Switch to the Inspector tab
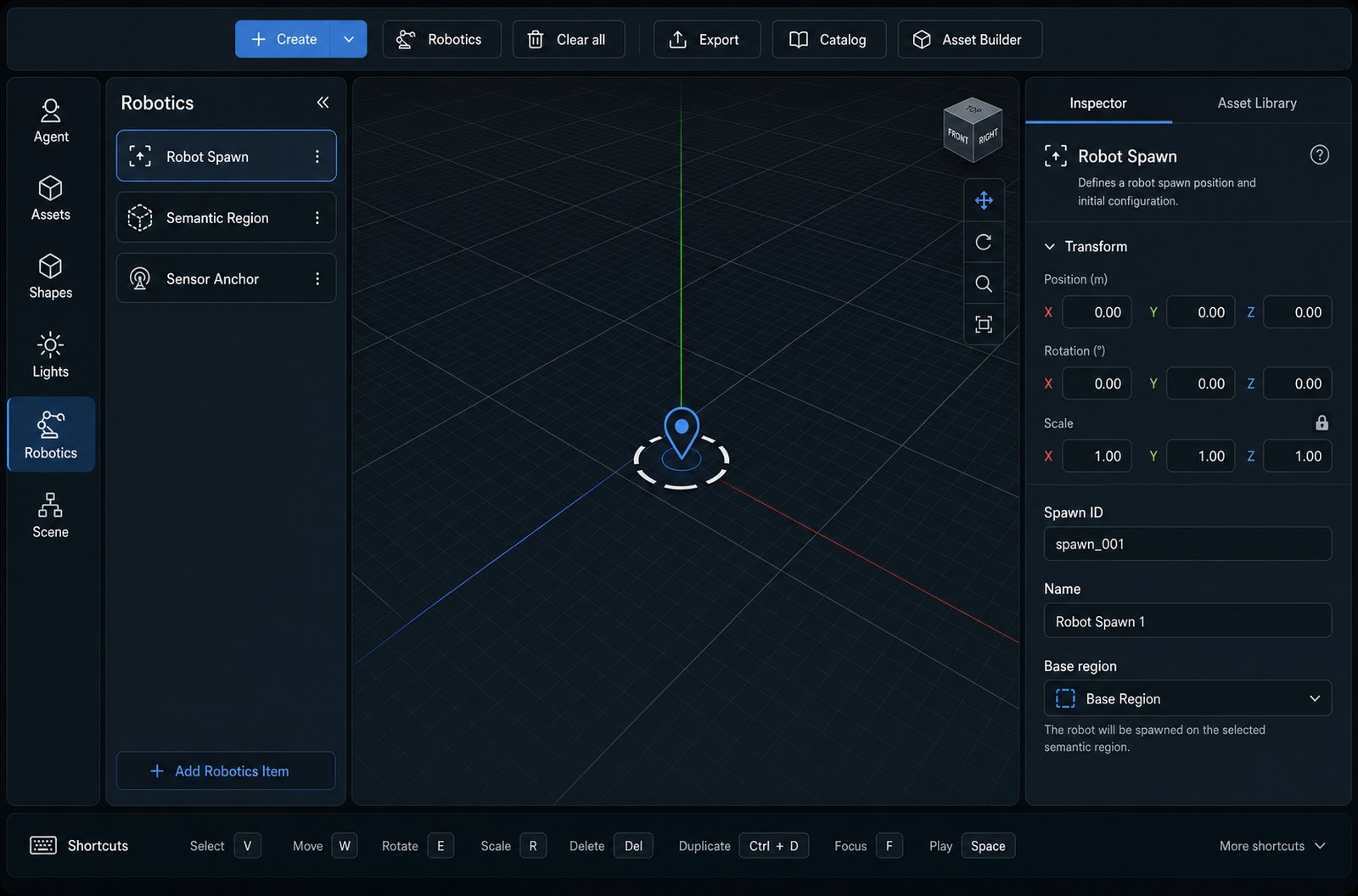 1098,103
